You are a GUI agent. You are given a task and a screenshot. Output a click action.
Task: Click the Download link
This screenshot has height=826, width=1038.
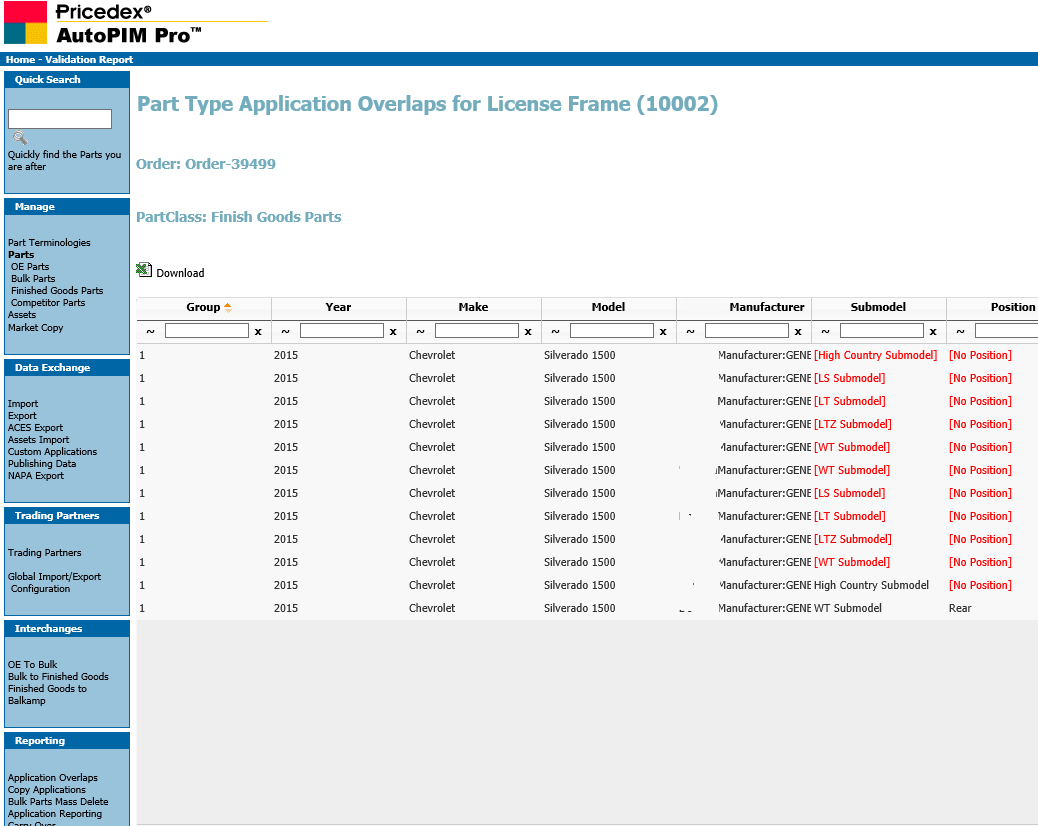click(x=180, y=273)
